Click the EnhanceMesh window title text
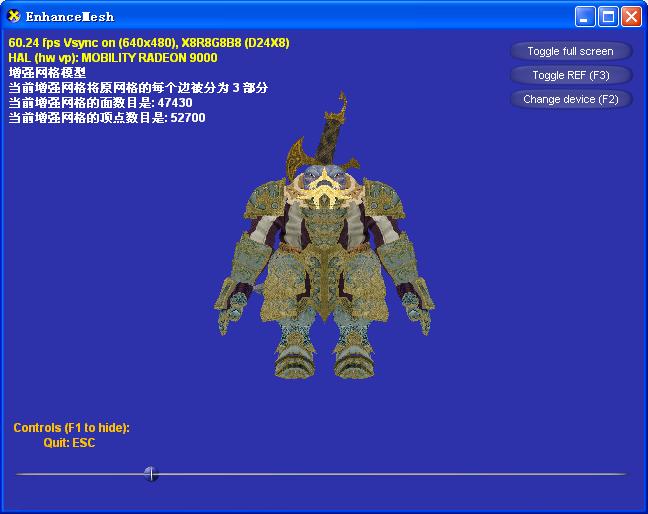 (x=70, y=16)
